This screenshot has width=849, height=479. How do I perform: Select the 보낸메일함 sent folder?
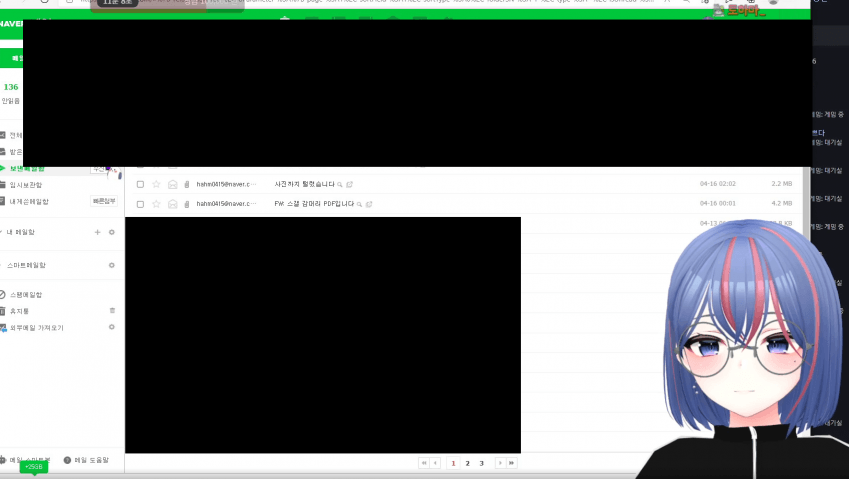tap(27, 169)
